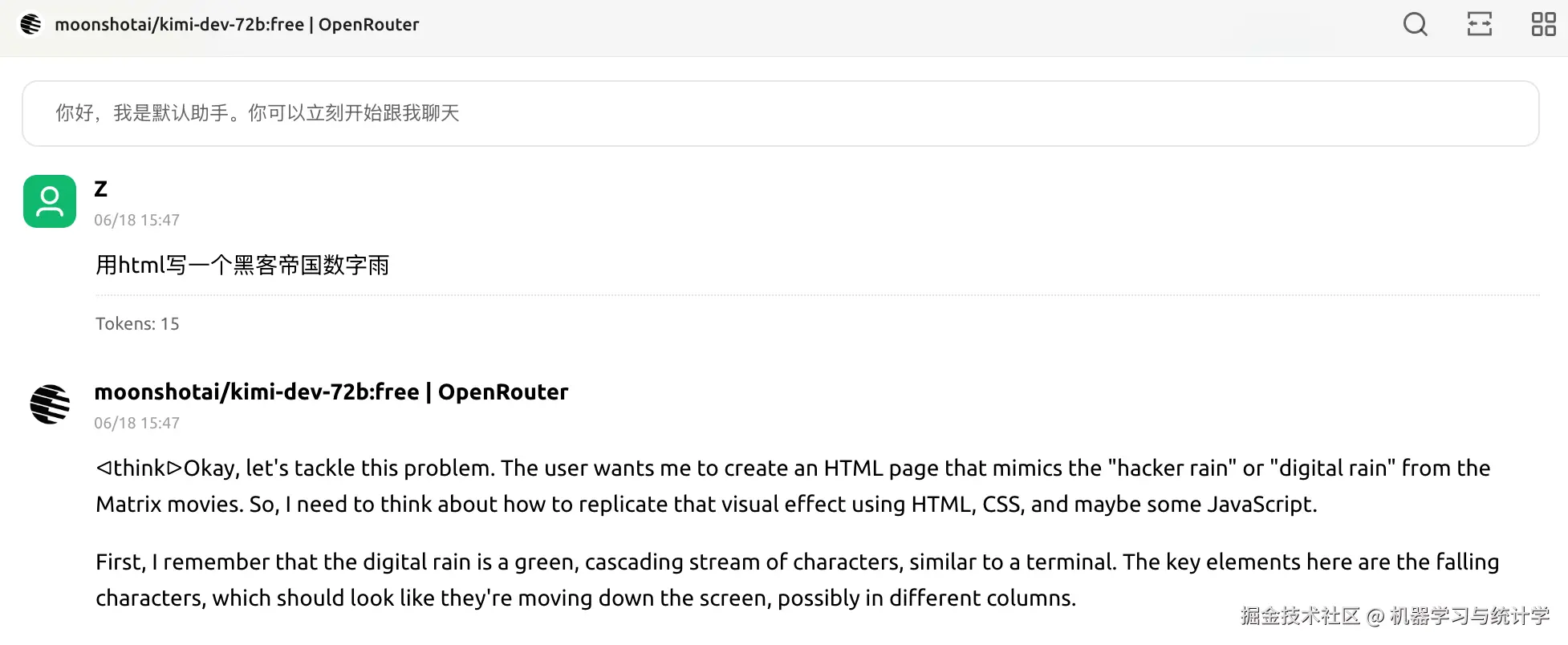Click the timestamp under the model name

pos(136,423)
